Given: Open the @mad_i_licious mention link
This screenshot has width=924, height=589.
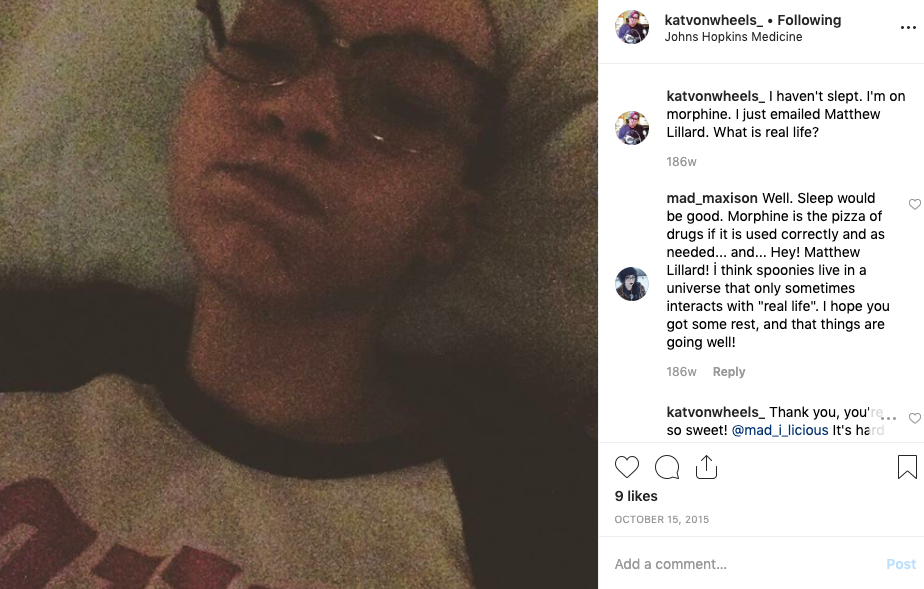Looking at the screenshot, I should pyautogui.click(x=780, y=431).
